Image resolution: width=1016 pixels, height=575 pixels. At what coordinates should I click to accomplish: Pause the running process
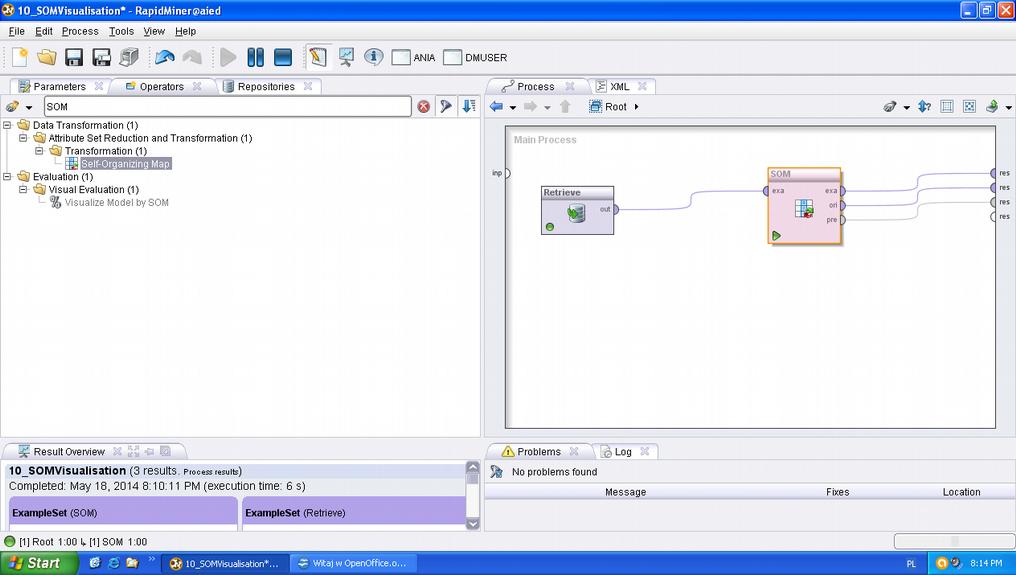click(256, 57)
